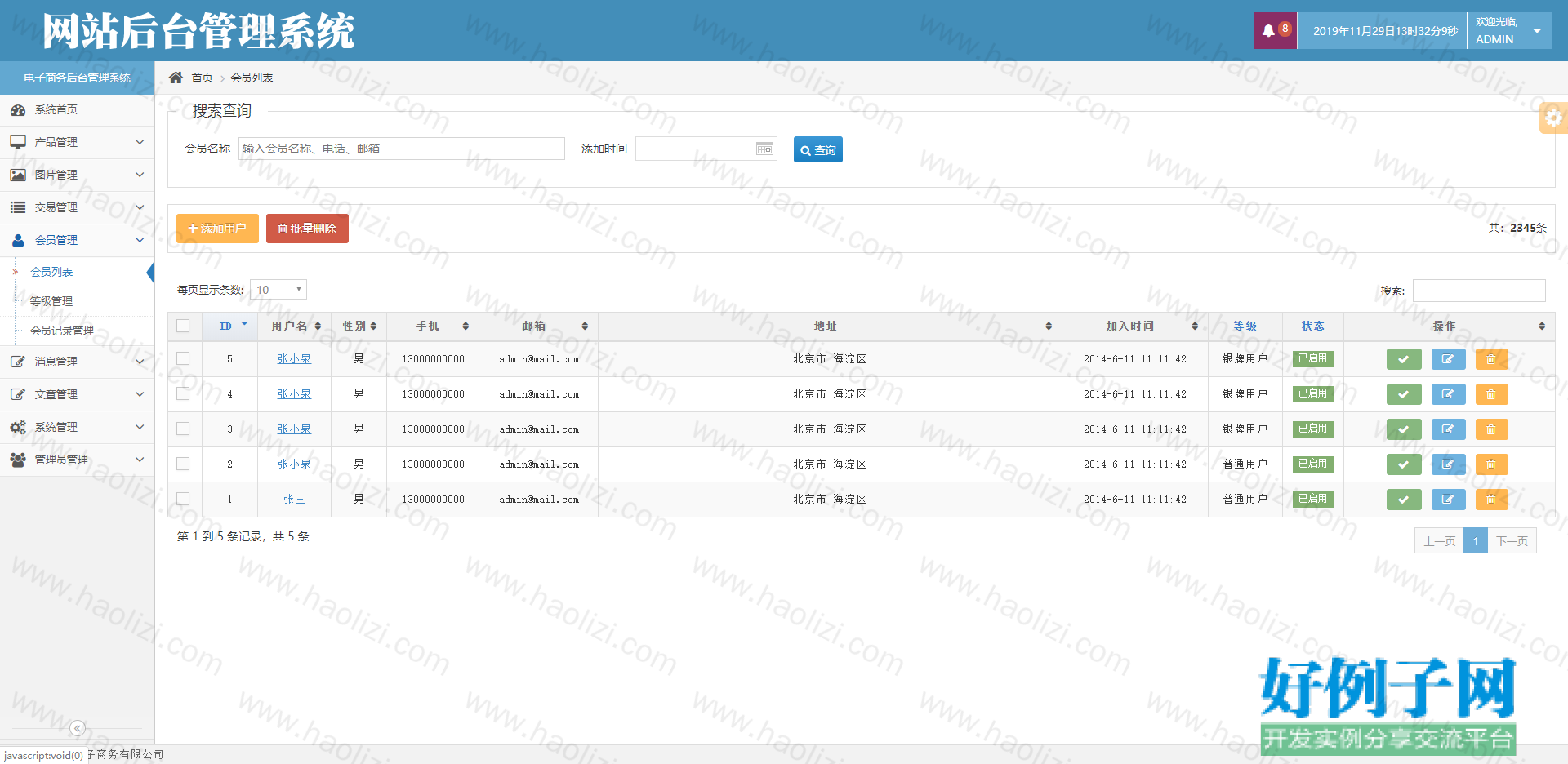This screenshot has width=1568, height=764.
Task: Focus the 会员名称 search input field
Action: [402, 149]
